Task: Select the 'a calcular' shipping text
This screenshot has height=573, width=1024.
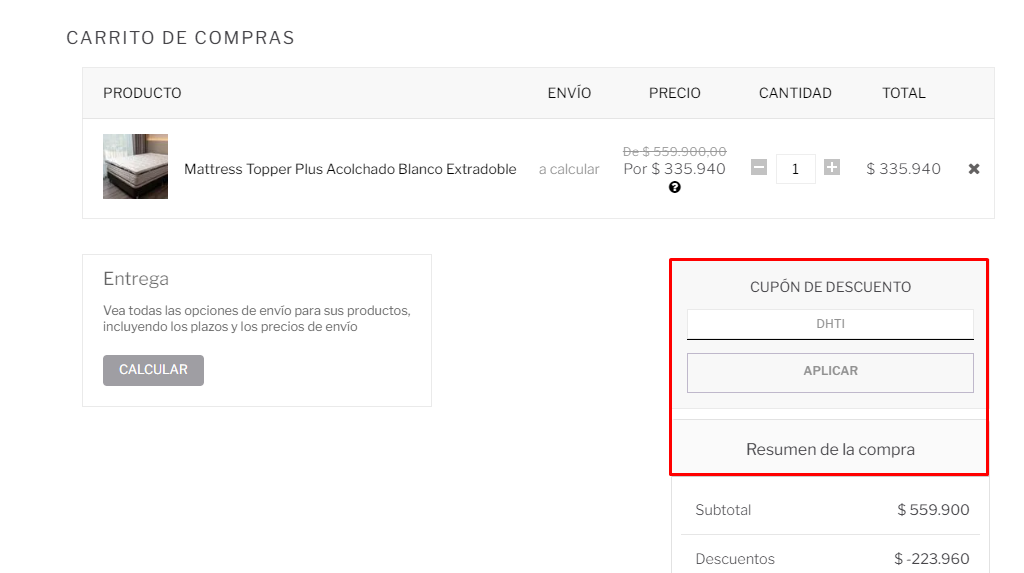Action: [x=569, y=169]
